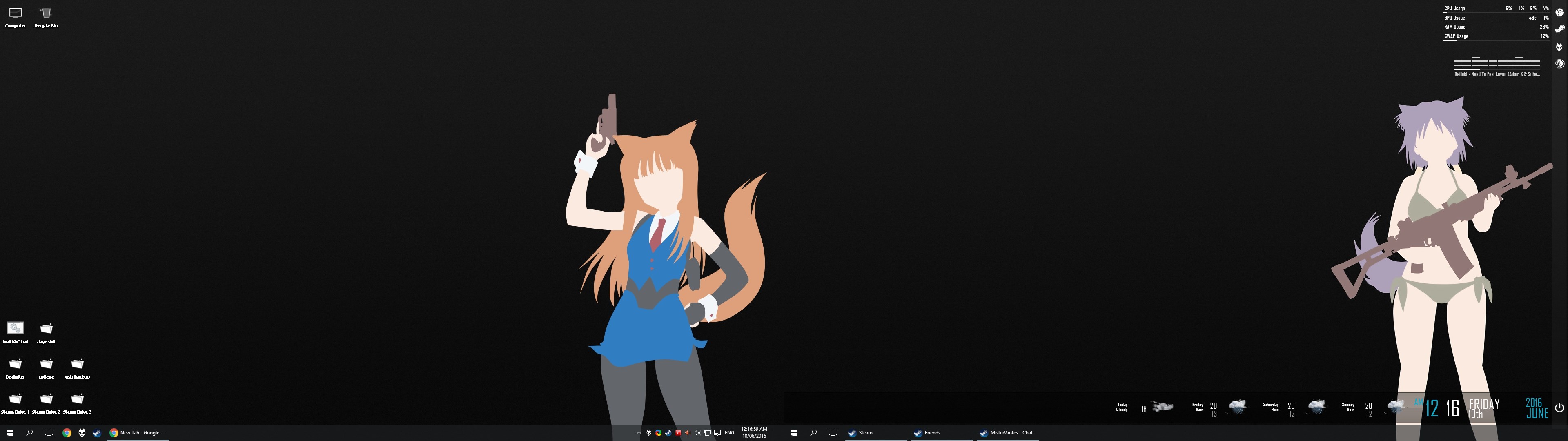
Task: Click Steam icon in system tray
Action: click(x=668, y=433)
